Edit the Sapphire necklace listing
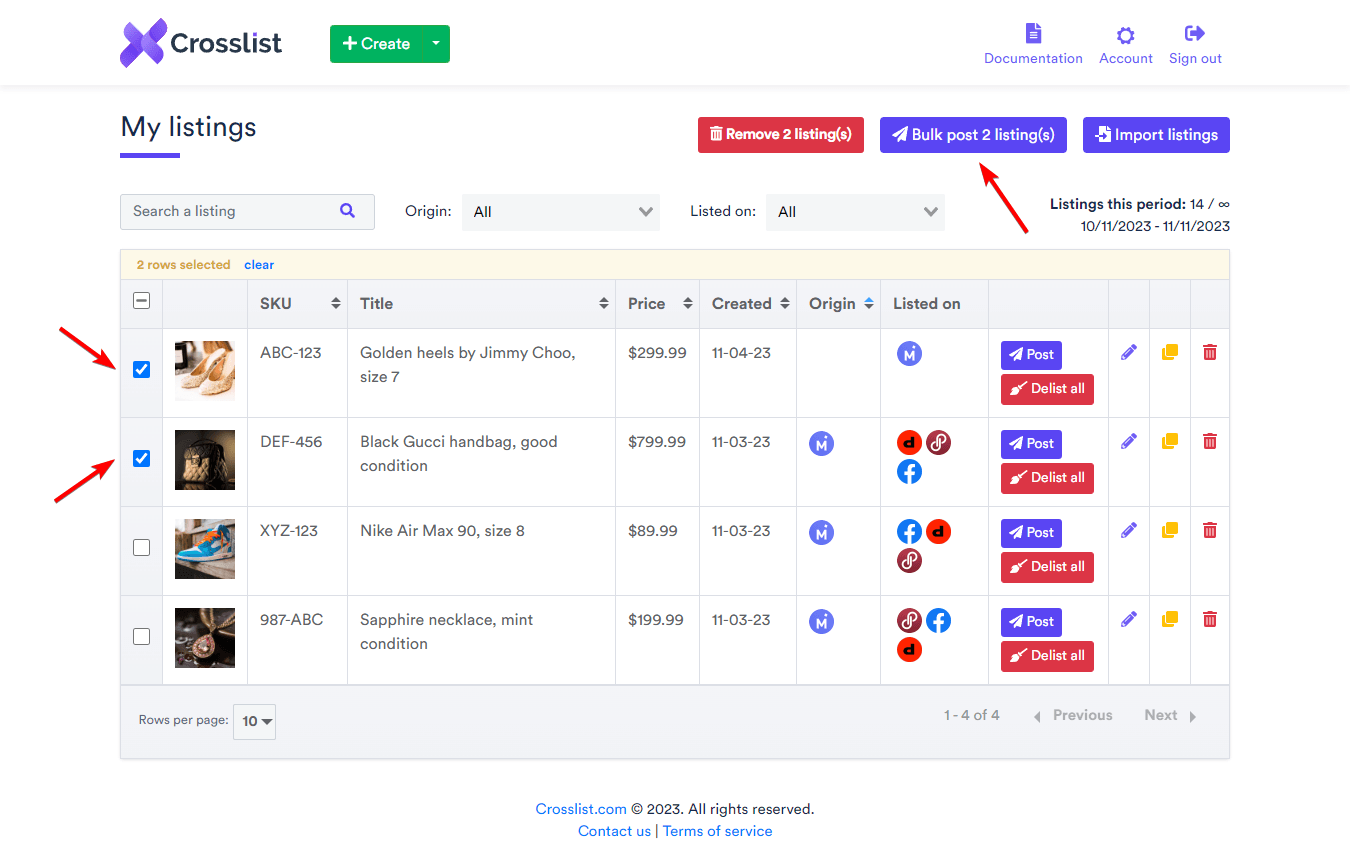The width and height of the screenshot is (1350, 850). click(x=1129, y=619)
